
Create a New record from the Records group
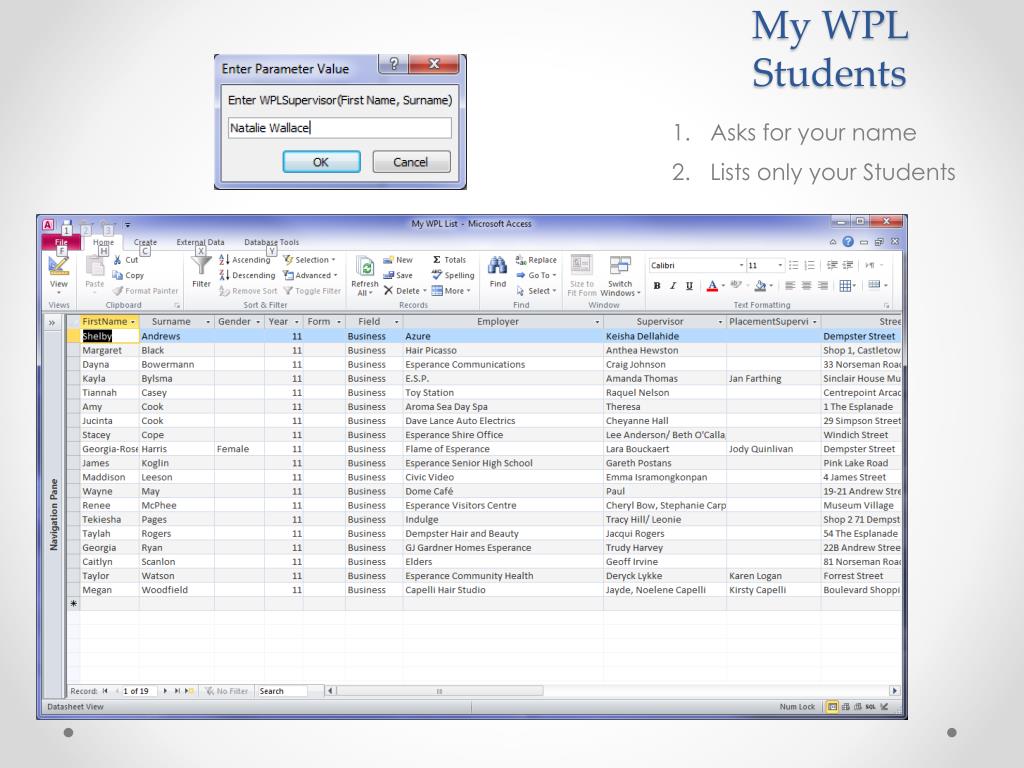[x=398, y=260]
